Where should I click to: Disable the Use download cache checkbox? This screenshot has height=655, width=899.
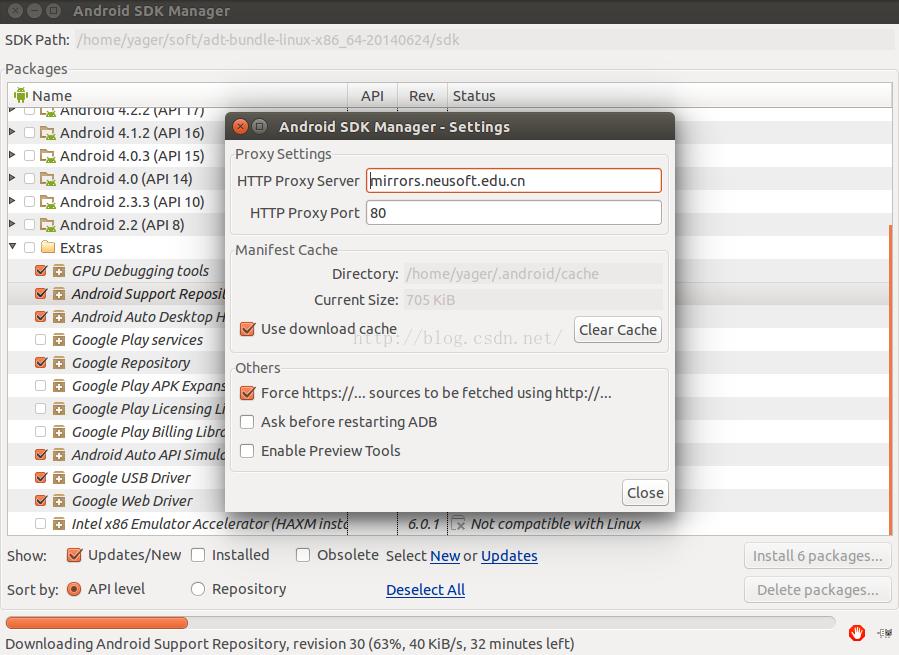pyautogui.click(x=248, y=329)
